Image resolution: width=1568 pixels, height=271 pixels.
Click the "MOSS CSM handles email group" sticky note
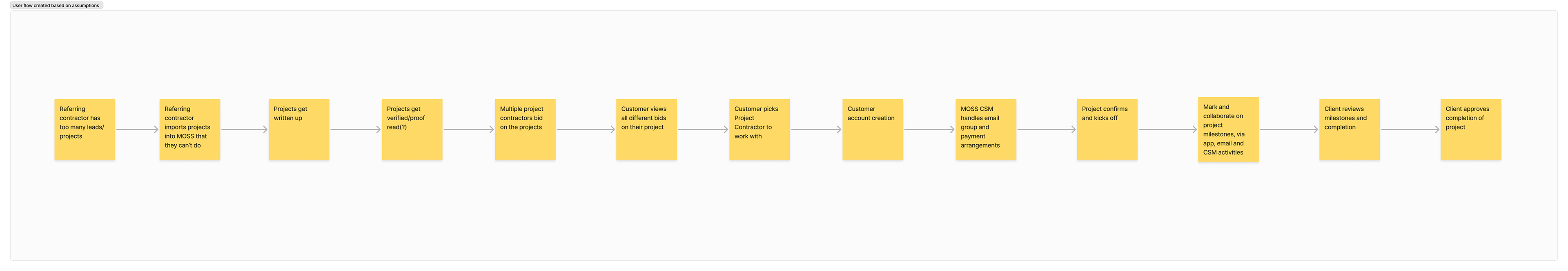[985, 130]
